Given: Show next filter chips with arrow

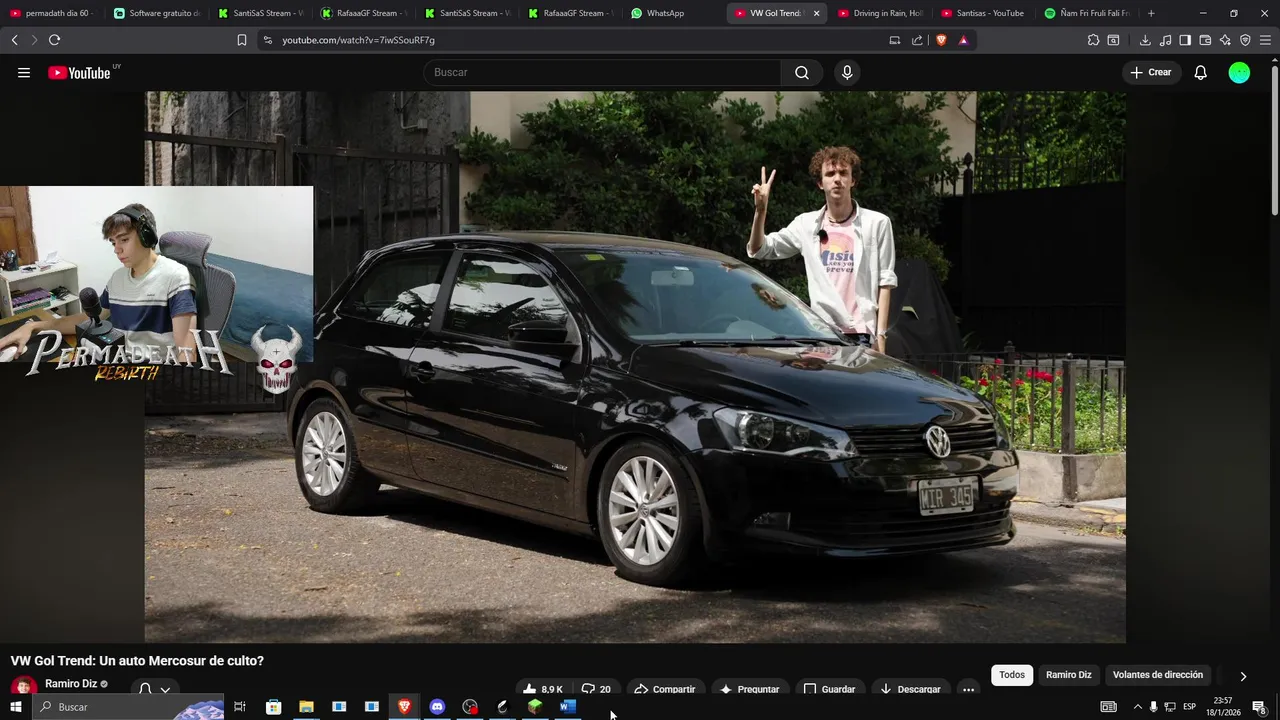Looking at the screenshot, I should click(1243, 676).
